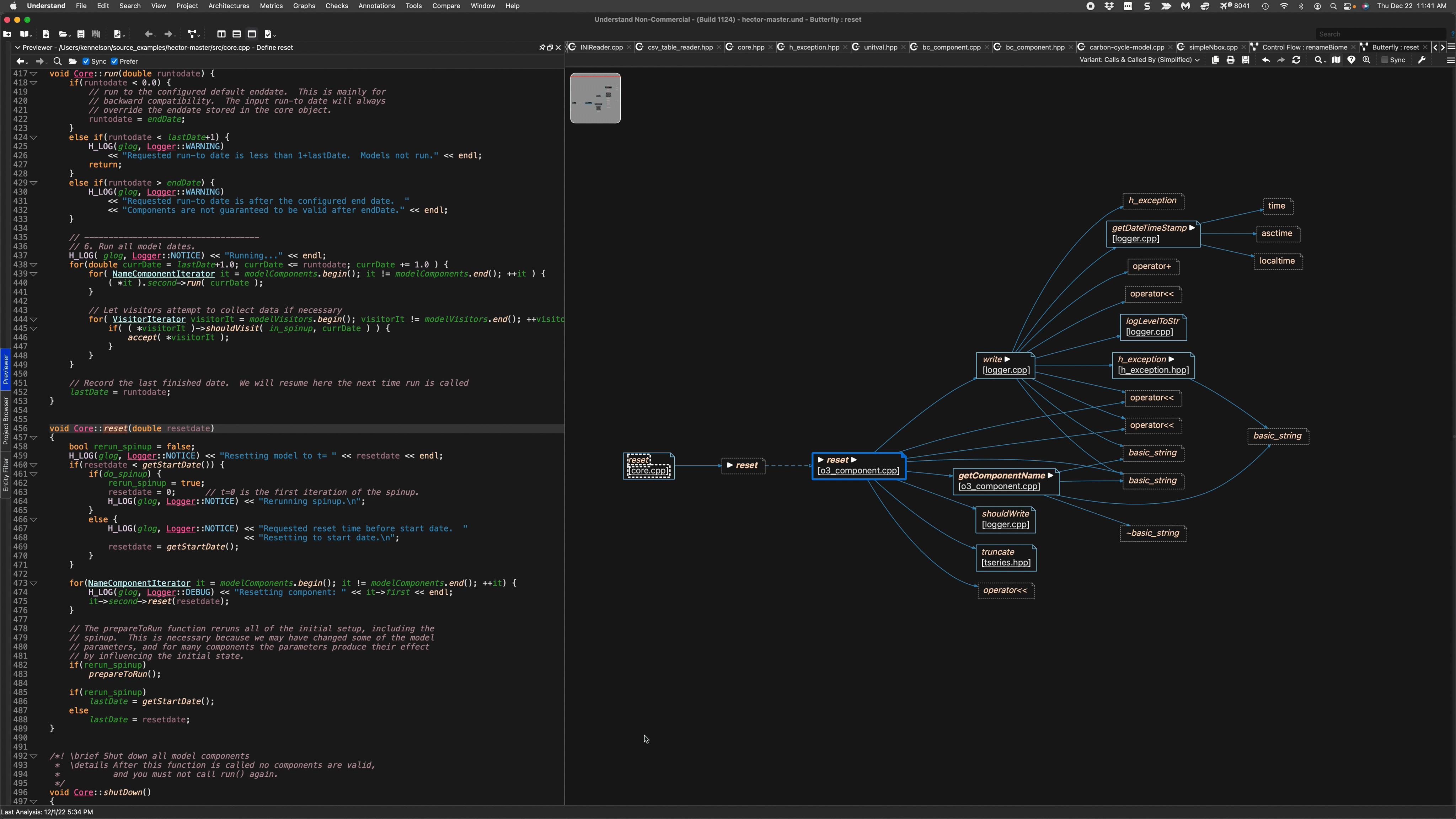Open the Graphs menu
1456x819 pixels.
click(304, 6)
